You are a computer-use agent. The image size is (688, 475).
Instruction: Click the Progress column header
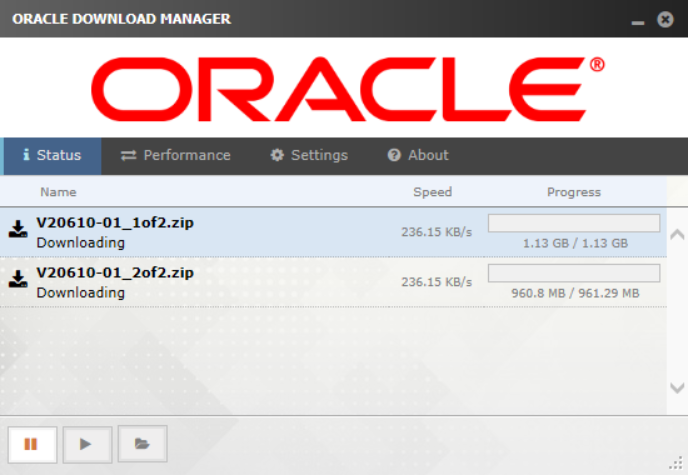[574, 192]
